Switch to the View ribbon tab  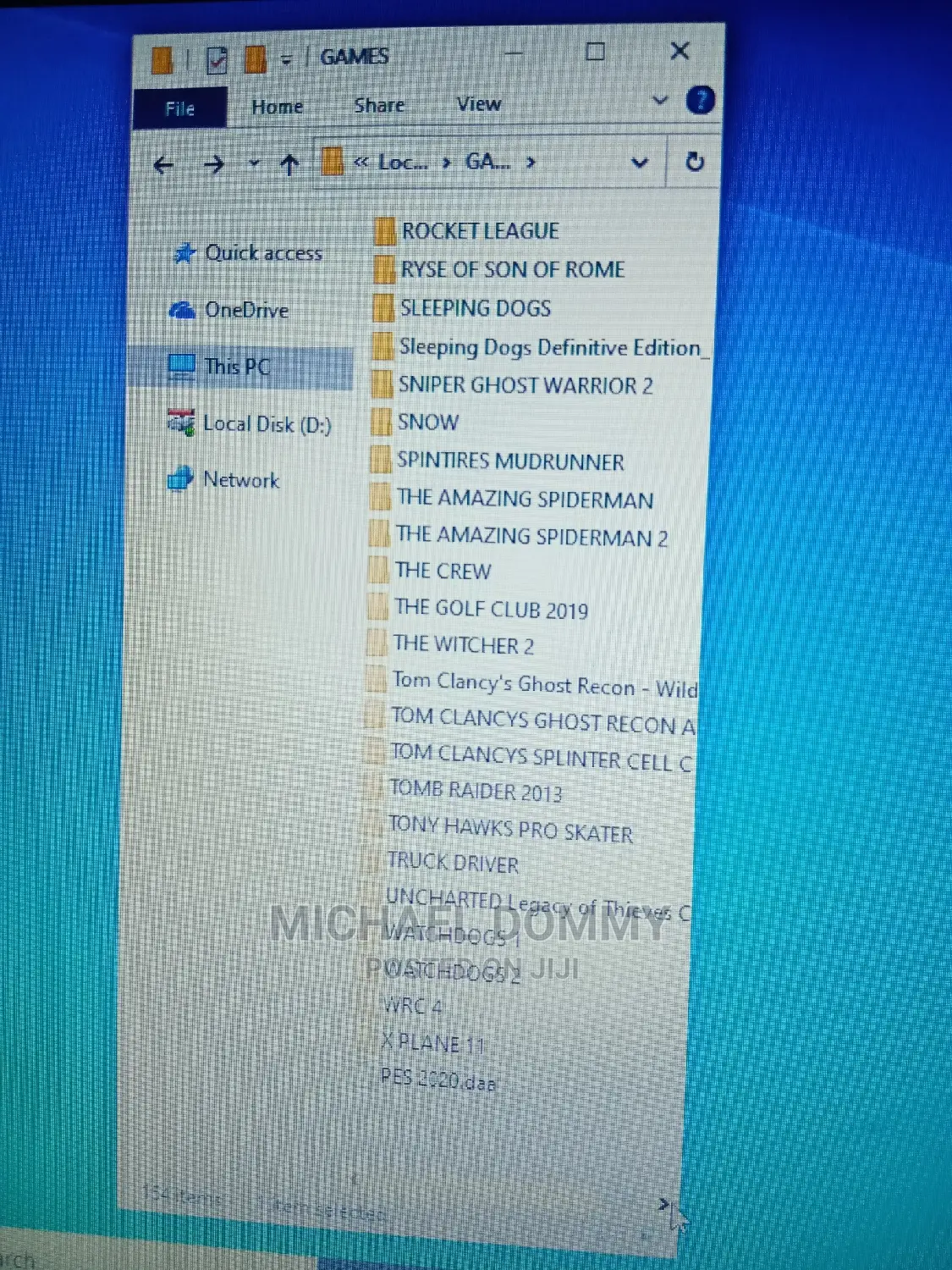pos(479,104)
